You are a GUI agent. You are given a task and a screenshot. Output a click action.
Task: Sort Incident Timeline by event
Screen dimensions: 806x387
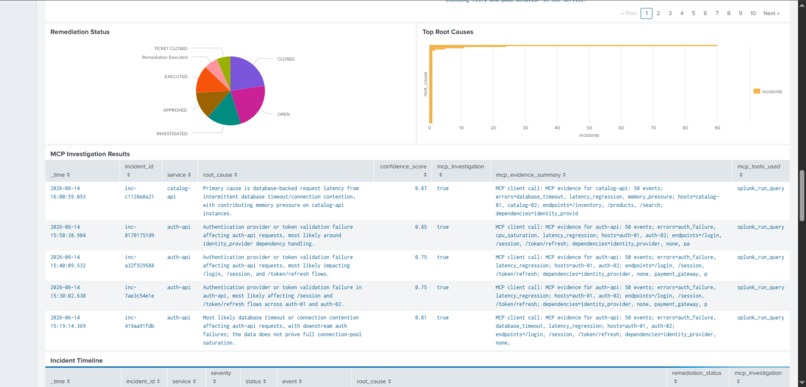pyautogui.click(x=292, y=382)
